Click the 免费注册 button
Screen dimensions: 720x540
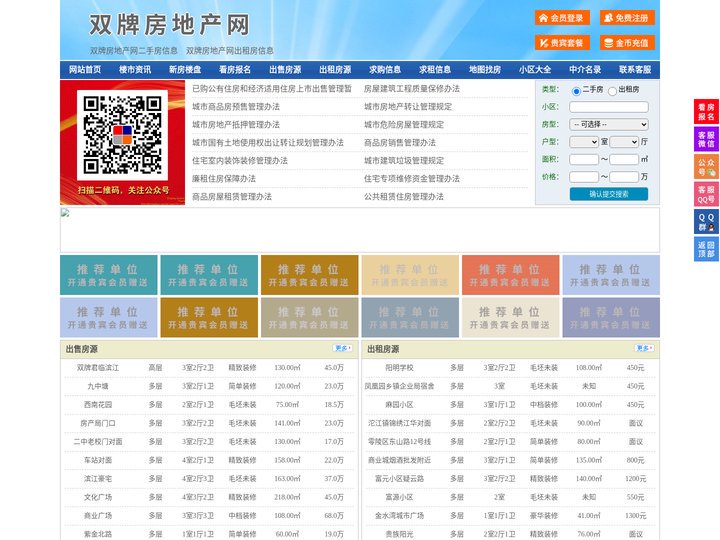coord(627,18)
